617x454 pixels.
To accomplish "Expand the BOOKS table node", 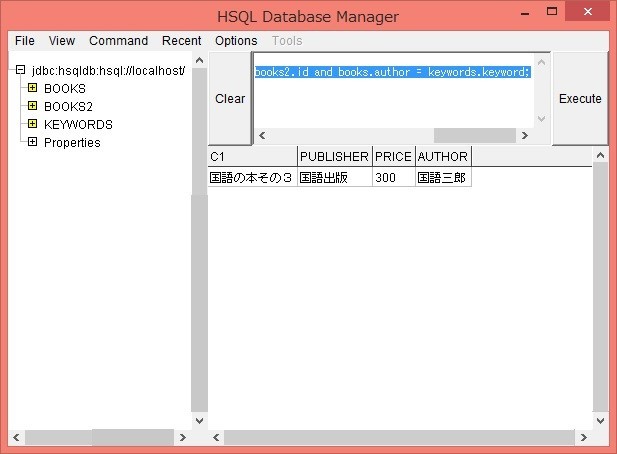I will (32, 88).
